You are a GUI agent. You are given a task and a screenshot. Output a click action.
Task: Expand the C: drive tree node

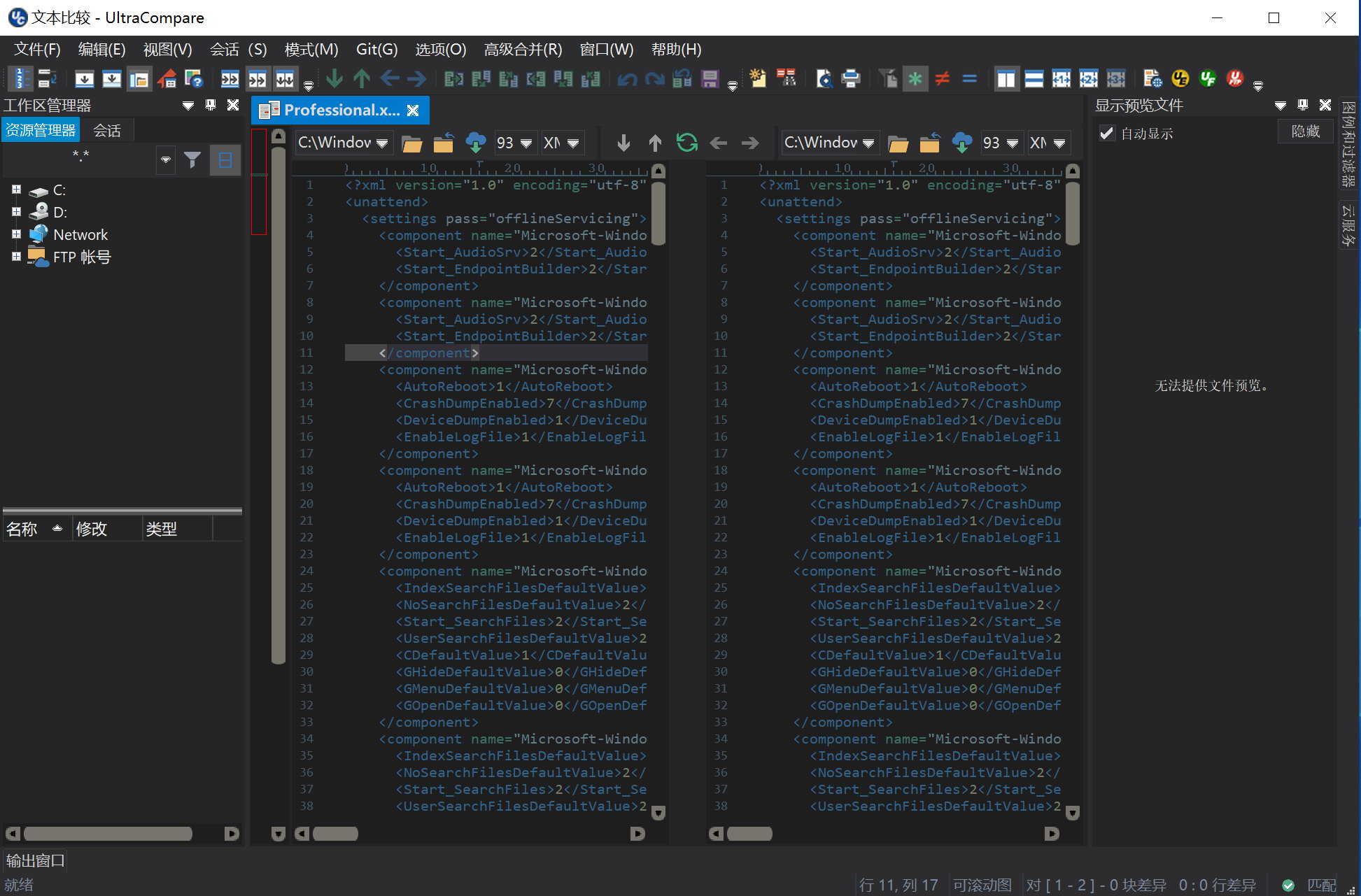16,190
